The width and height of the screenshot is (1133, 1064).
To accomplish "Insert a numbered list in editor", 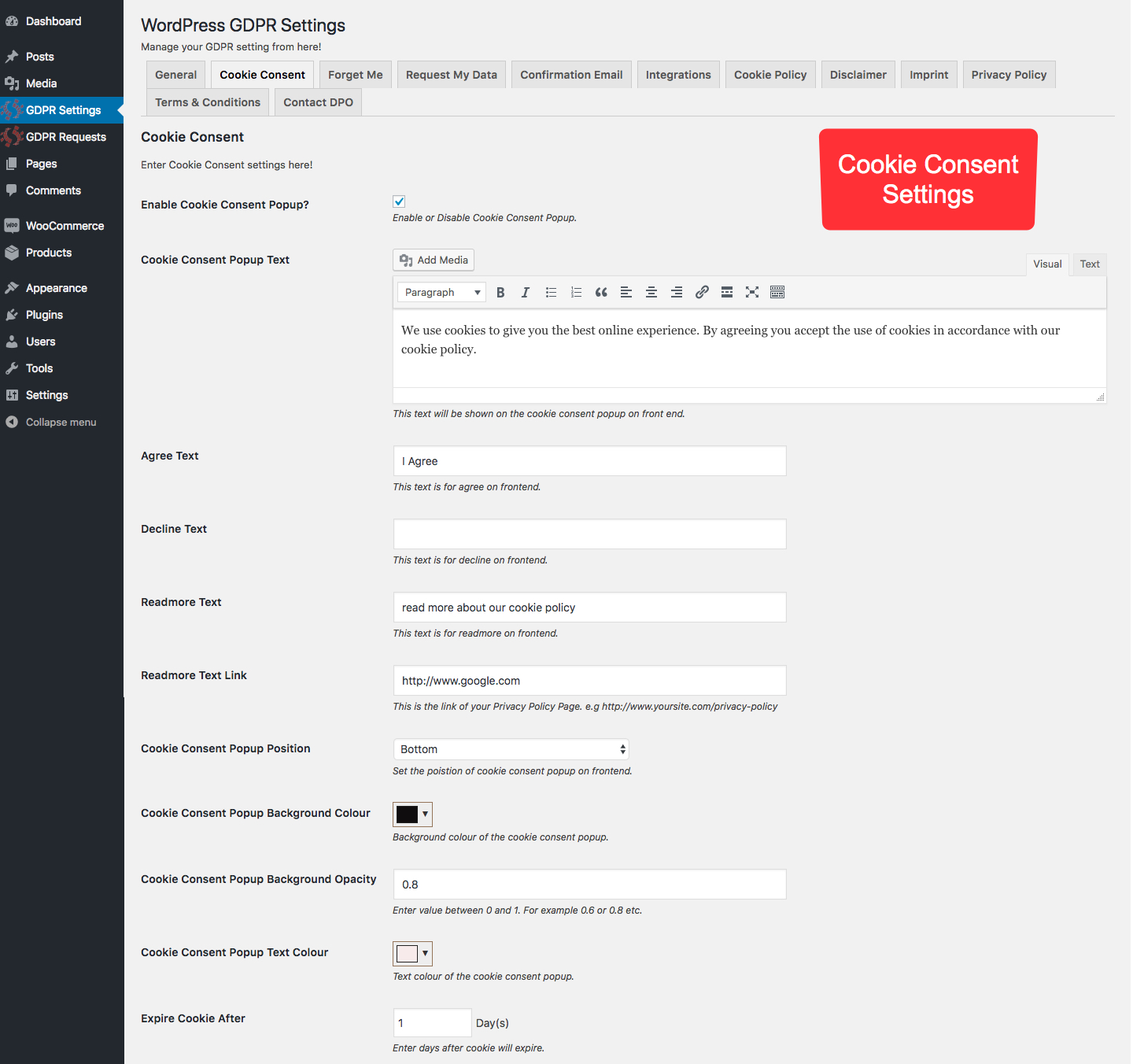I will [576, 292].
